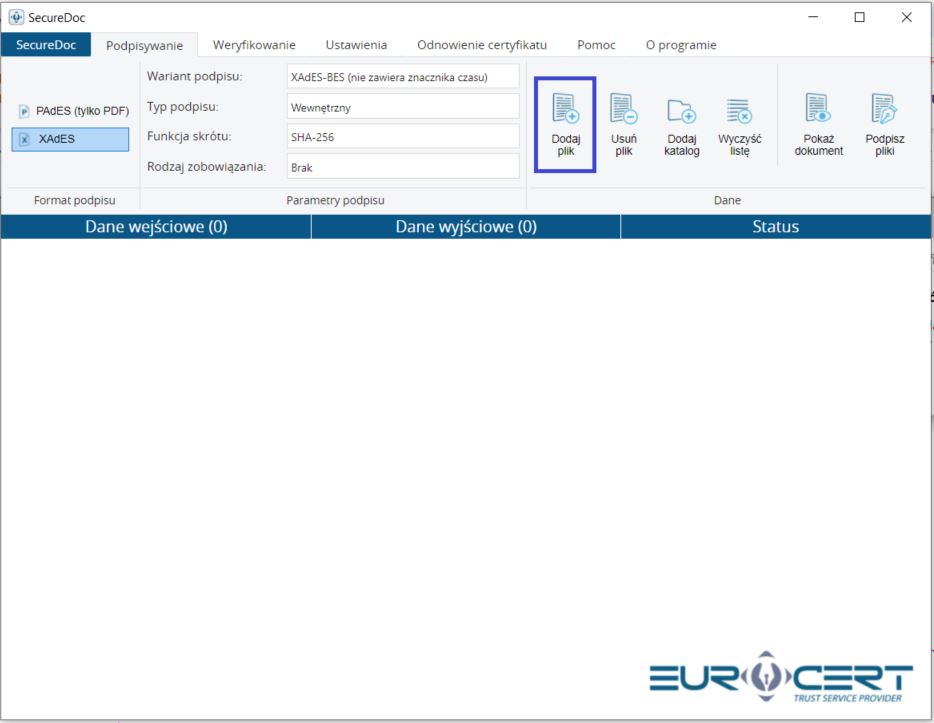Click the Dane wyjściowe (0) column header
The width and height of the screenshot is (934, 723).
pyautogui.click(x=466, y=227)
